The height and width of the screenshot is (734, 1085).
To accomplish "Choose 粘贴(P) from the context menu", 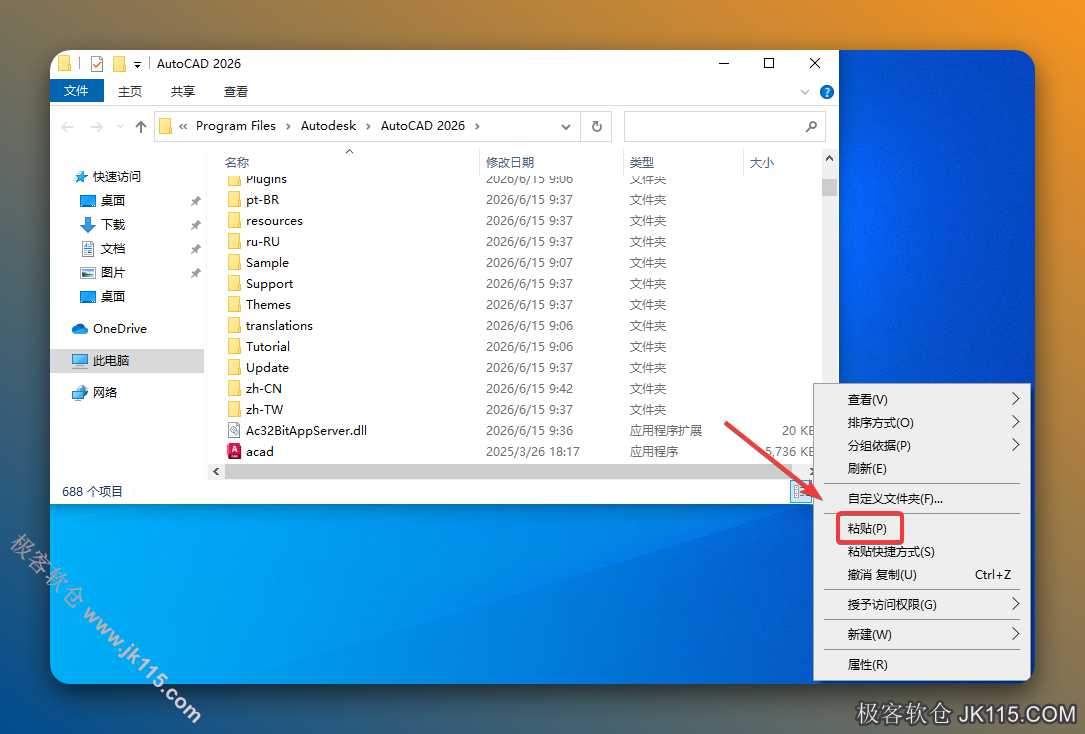I will click(922, 529).
